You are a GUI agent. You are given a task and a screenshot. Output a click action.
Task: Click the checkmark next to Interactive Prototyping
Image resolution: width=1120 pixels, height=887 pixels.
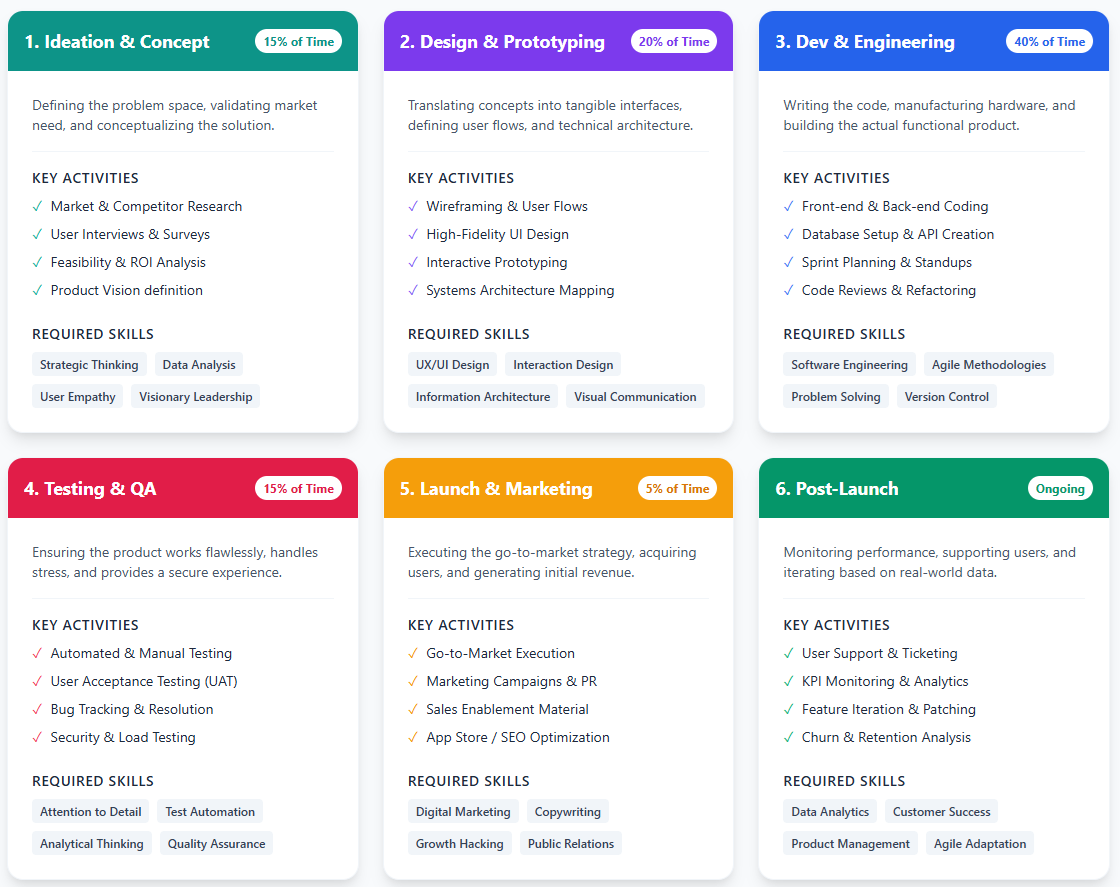pos(413,262)
